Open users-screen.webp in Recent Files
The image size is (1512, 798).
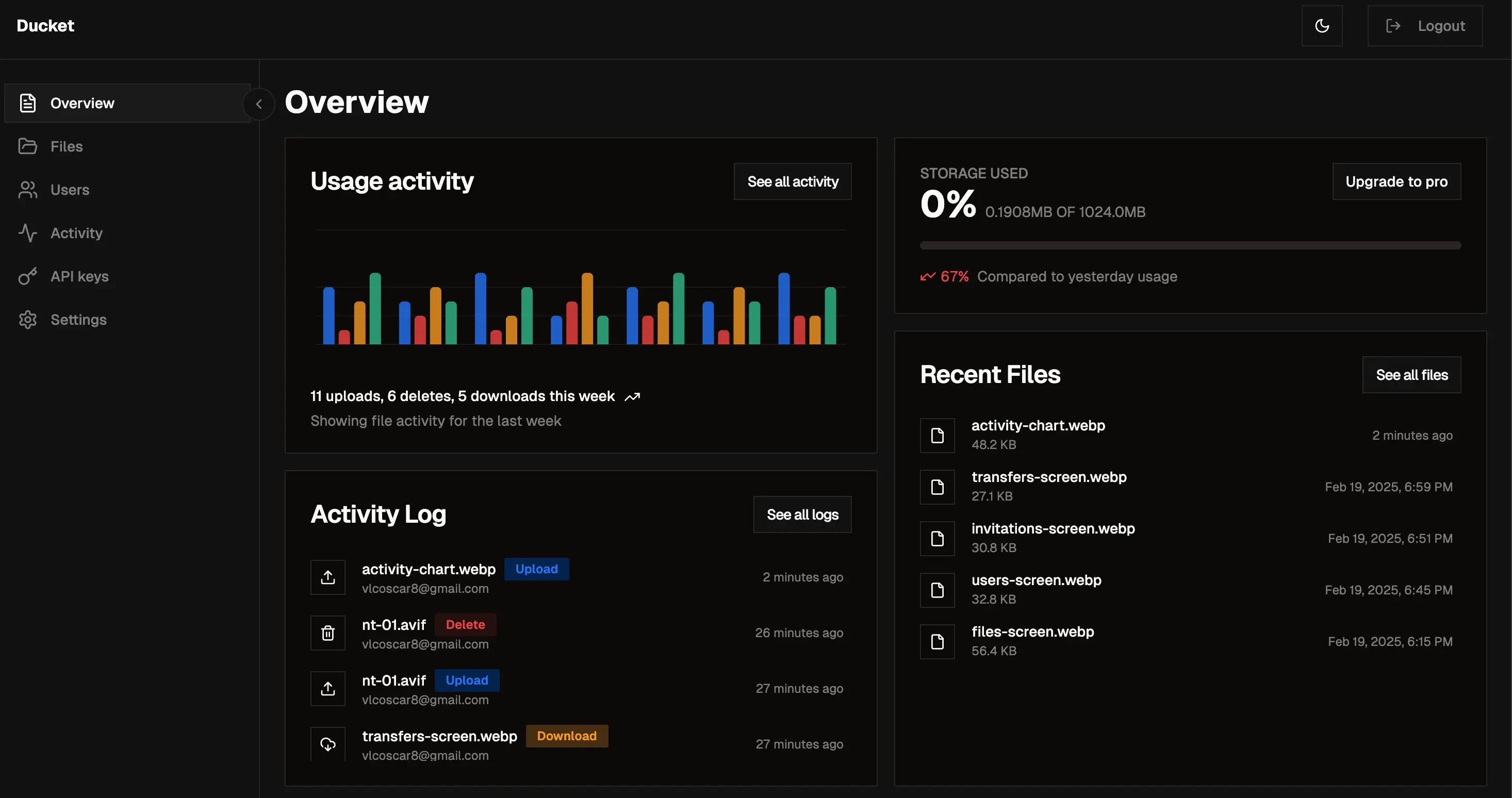[x=1036, y=580]
